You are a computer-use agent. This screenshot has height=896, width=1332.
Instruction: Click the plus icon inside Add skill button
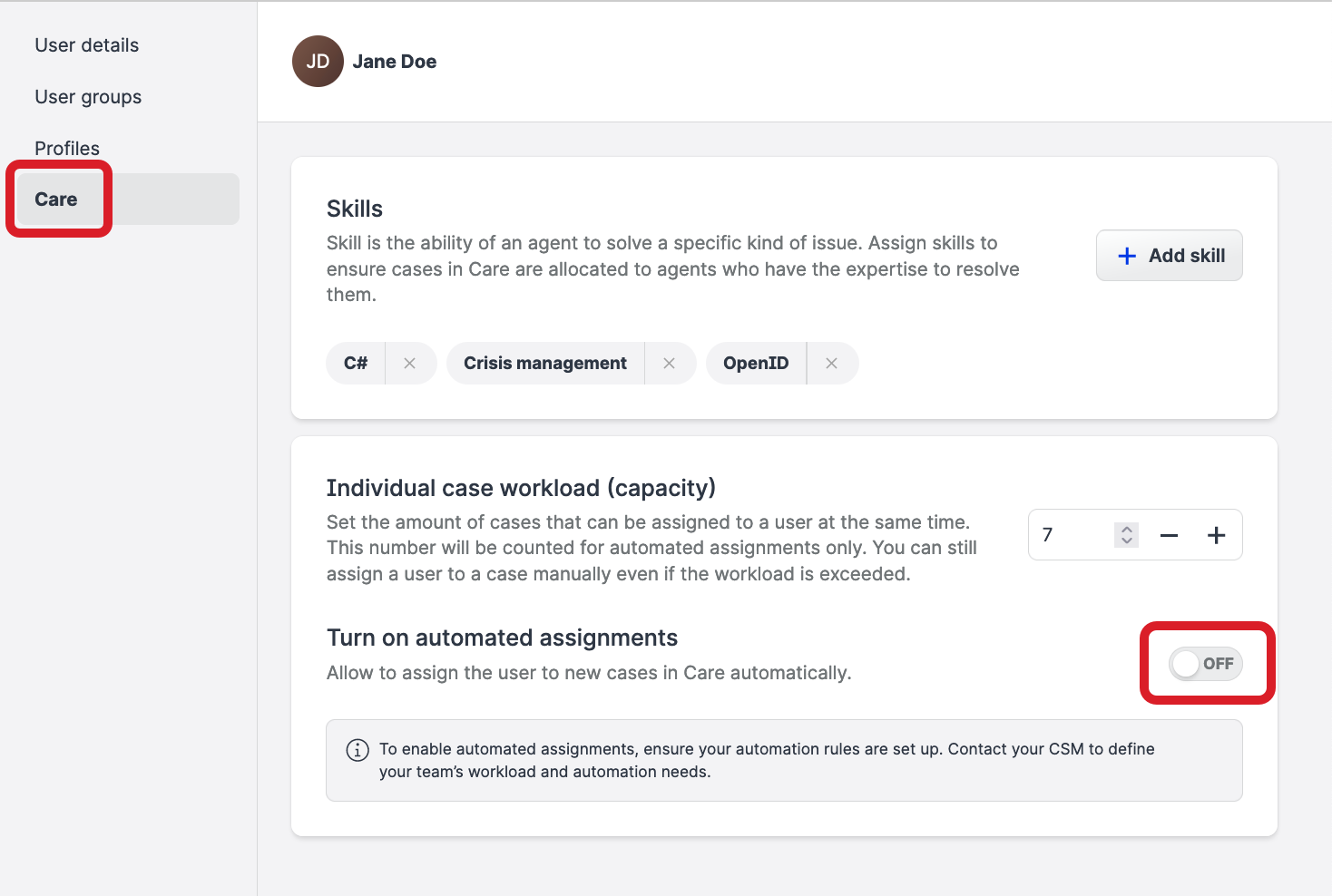1126,255
